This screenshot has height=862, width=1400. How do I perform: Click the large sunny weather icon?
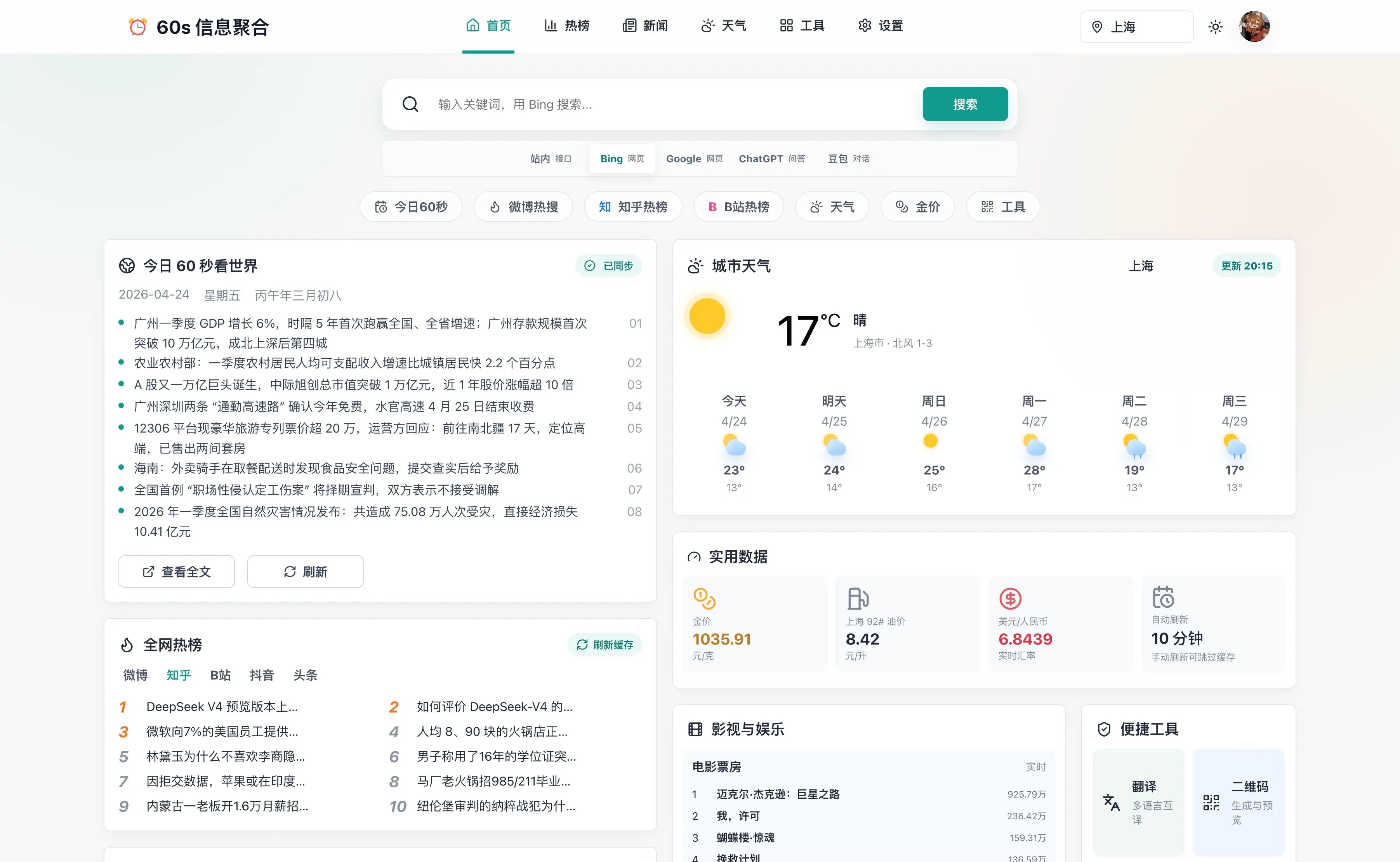click(x=707, y=316)
